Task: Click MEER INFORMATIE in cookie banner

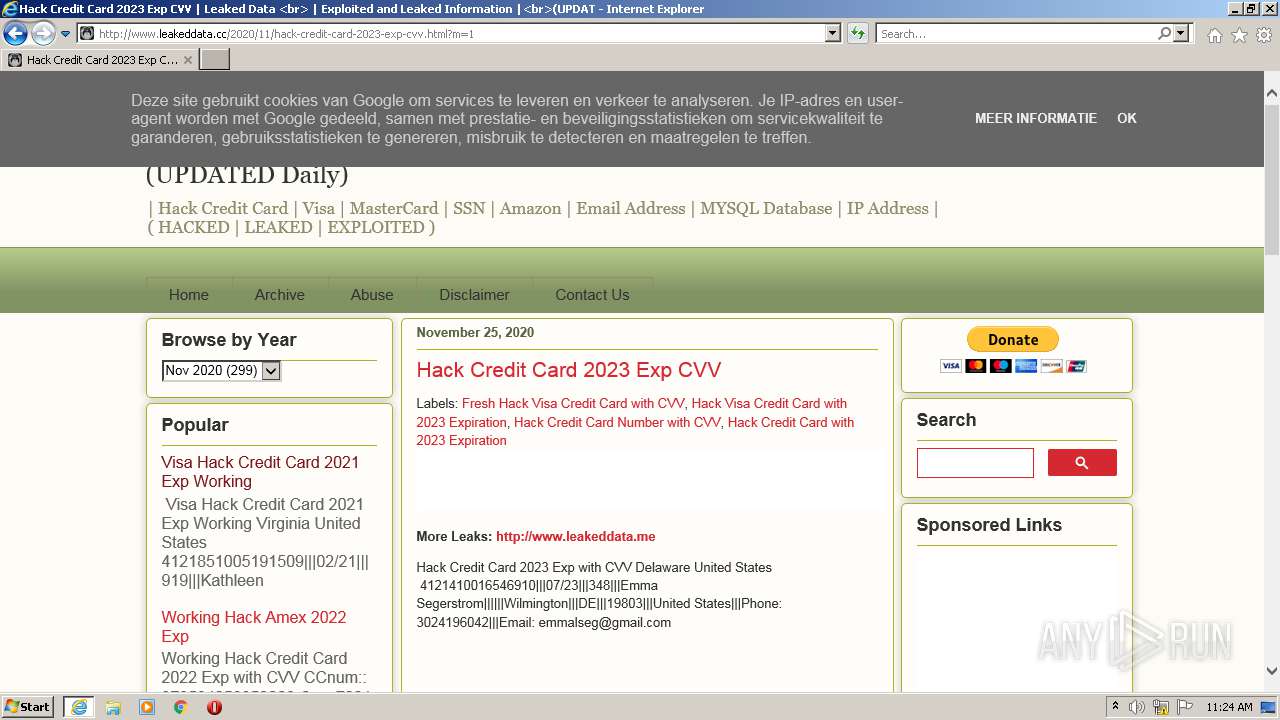Action: click(x=1036, y=118)
